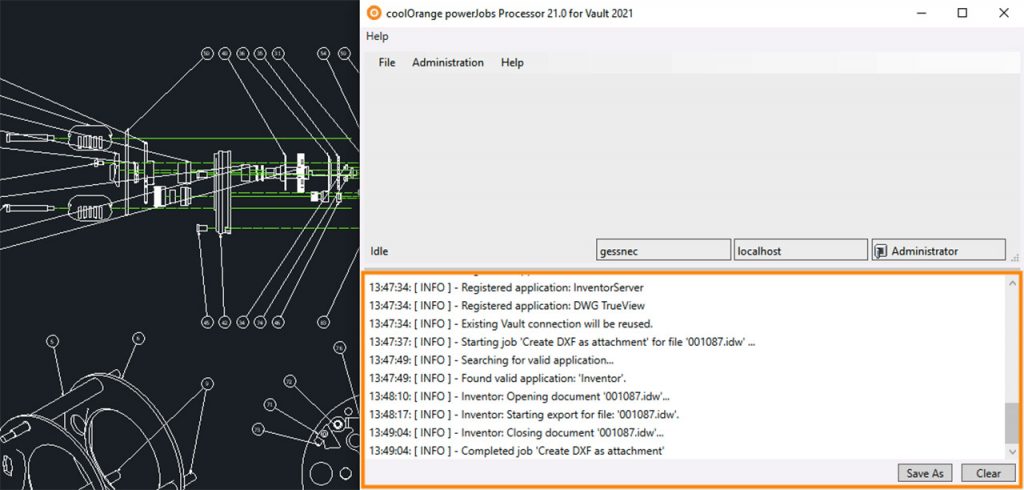Select log line 'Starting job Create DXF as attachment'
This screenshot has width=1024, height=490.
coord(562,342)
